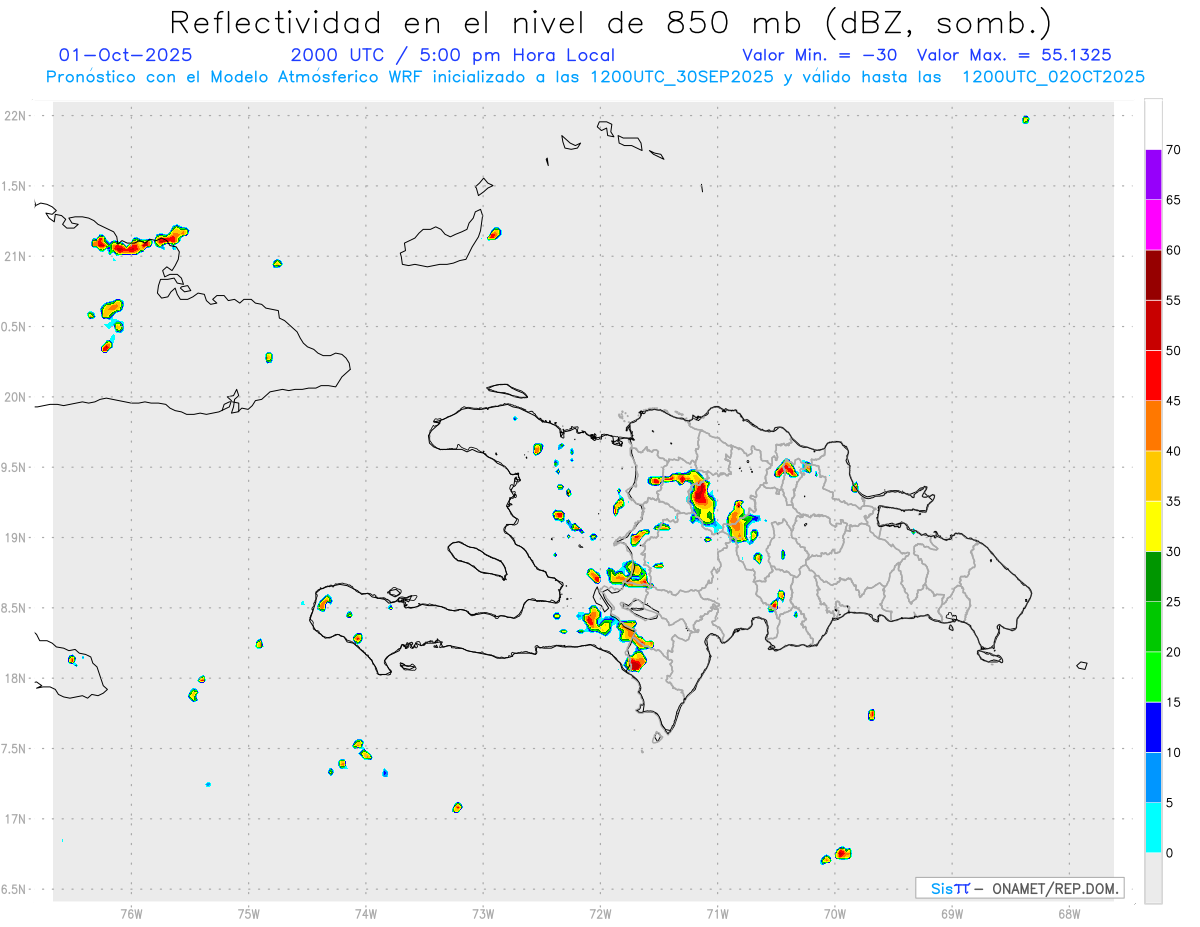Click the dark green 25-30 dBZ colorbar segment
1200x927 pixels.
coord(1153,577)
